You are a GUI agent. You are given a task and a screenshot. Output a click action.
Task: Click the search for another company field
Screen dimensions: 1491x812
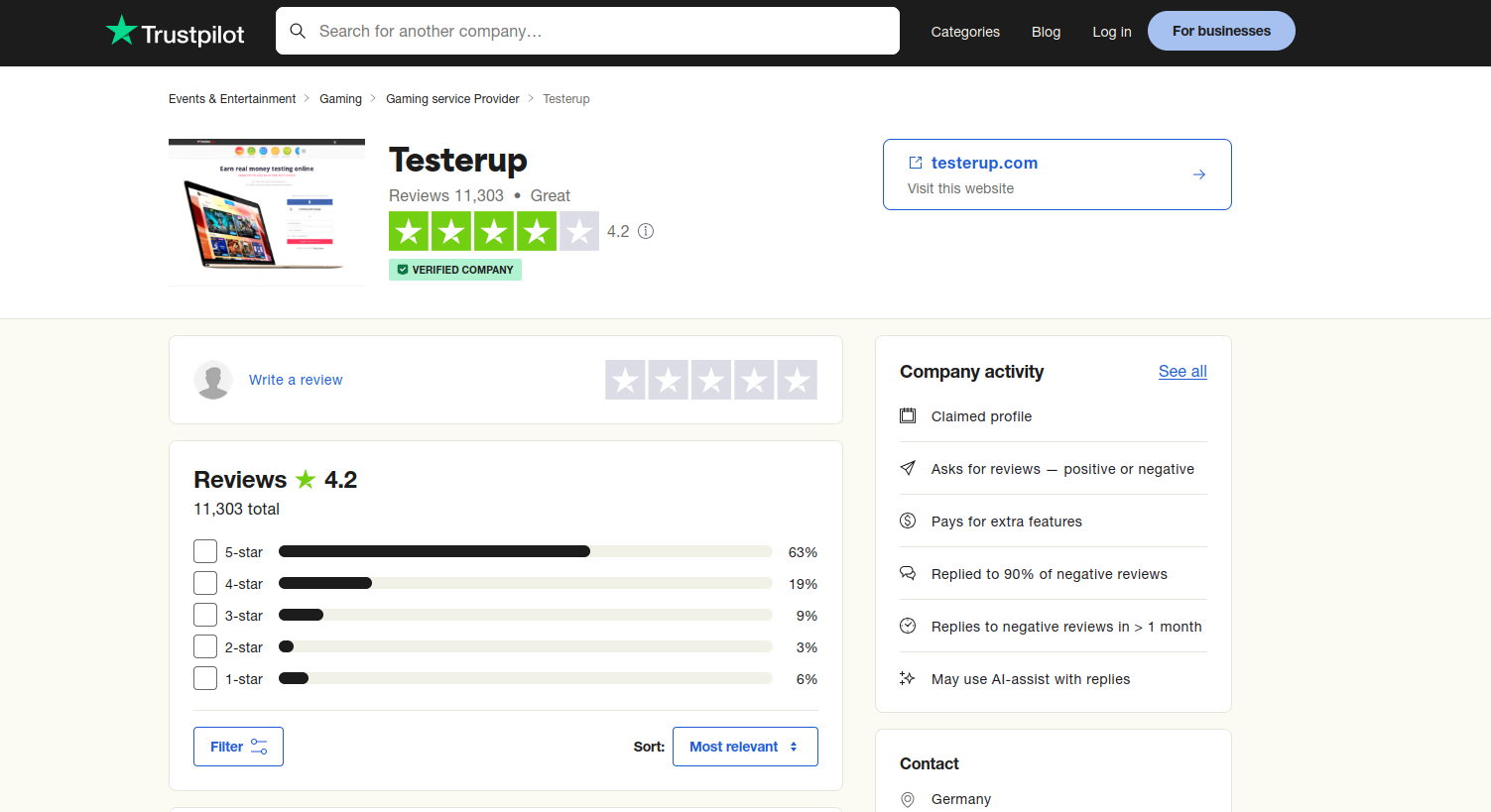tap(587, 31)
